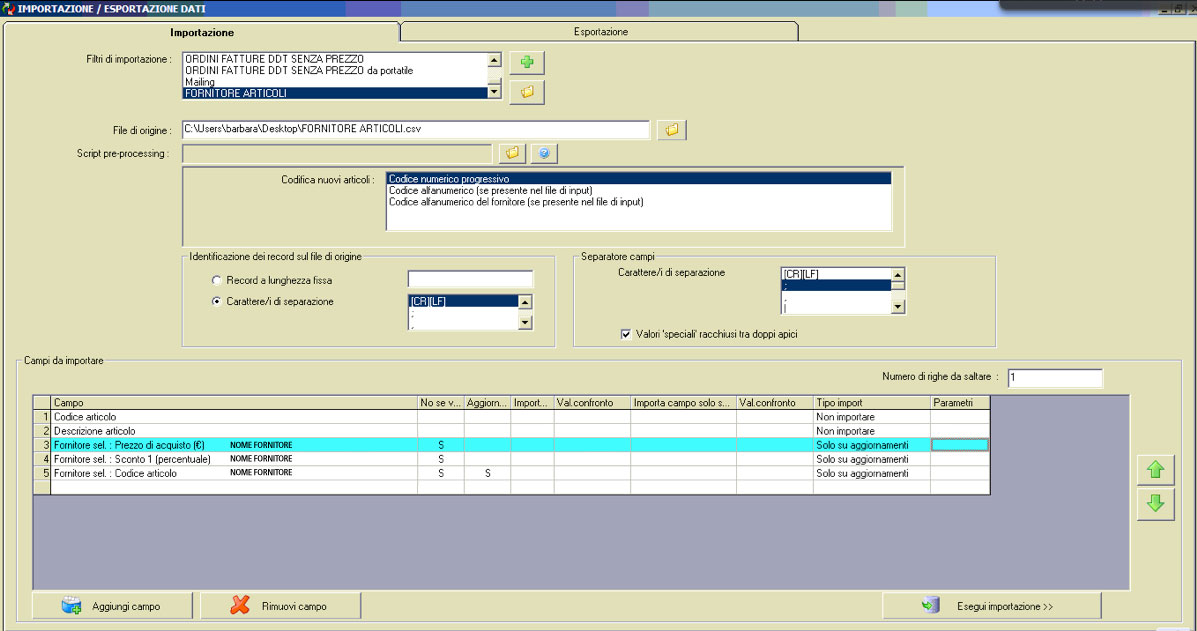Select Record a lunghezza fissa radio

point(217,280)
